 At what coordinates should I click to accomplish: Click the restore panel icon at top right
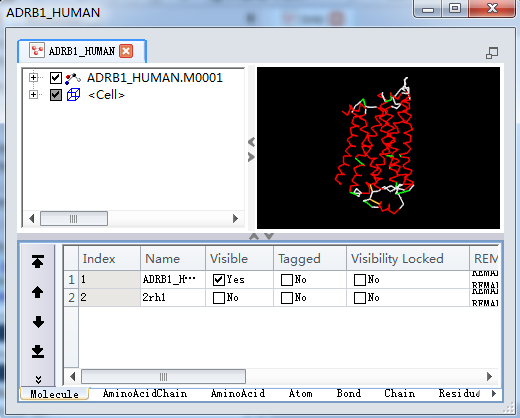click(x=492, y=53)
